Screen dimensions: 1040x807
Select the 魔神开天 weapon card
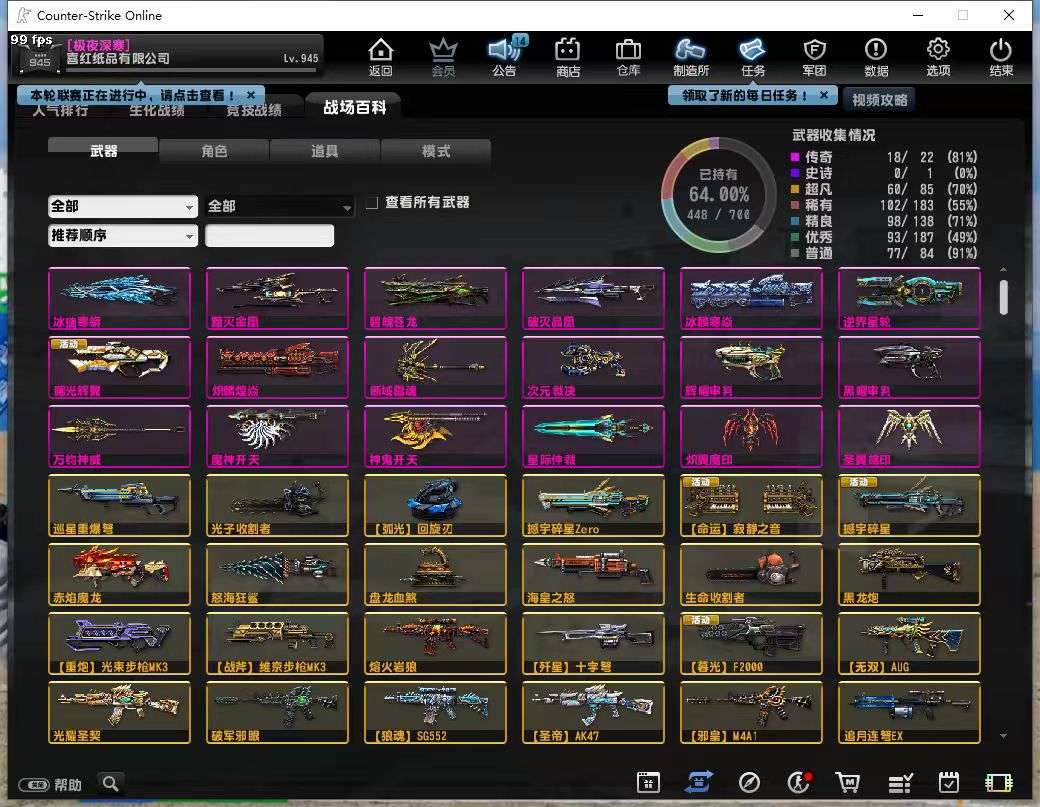[277, 436]
